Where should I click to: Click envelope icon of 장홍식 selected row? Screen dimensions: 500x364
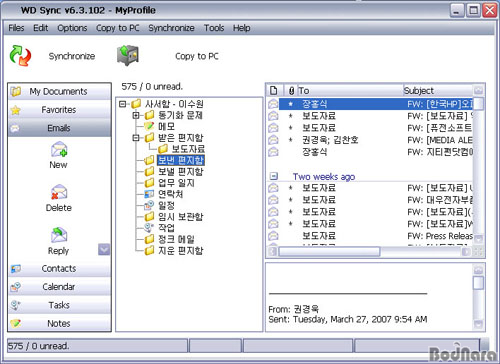click(x=273, y=104)
